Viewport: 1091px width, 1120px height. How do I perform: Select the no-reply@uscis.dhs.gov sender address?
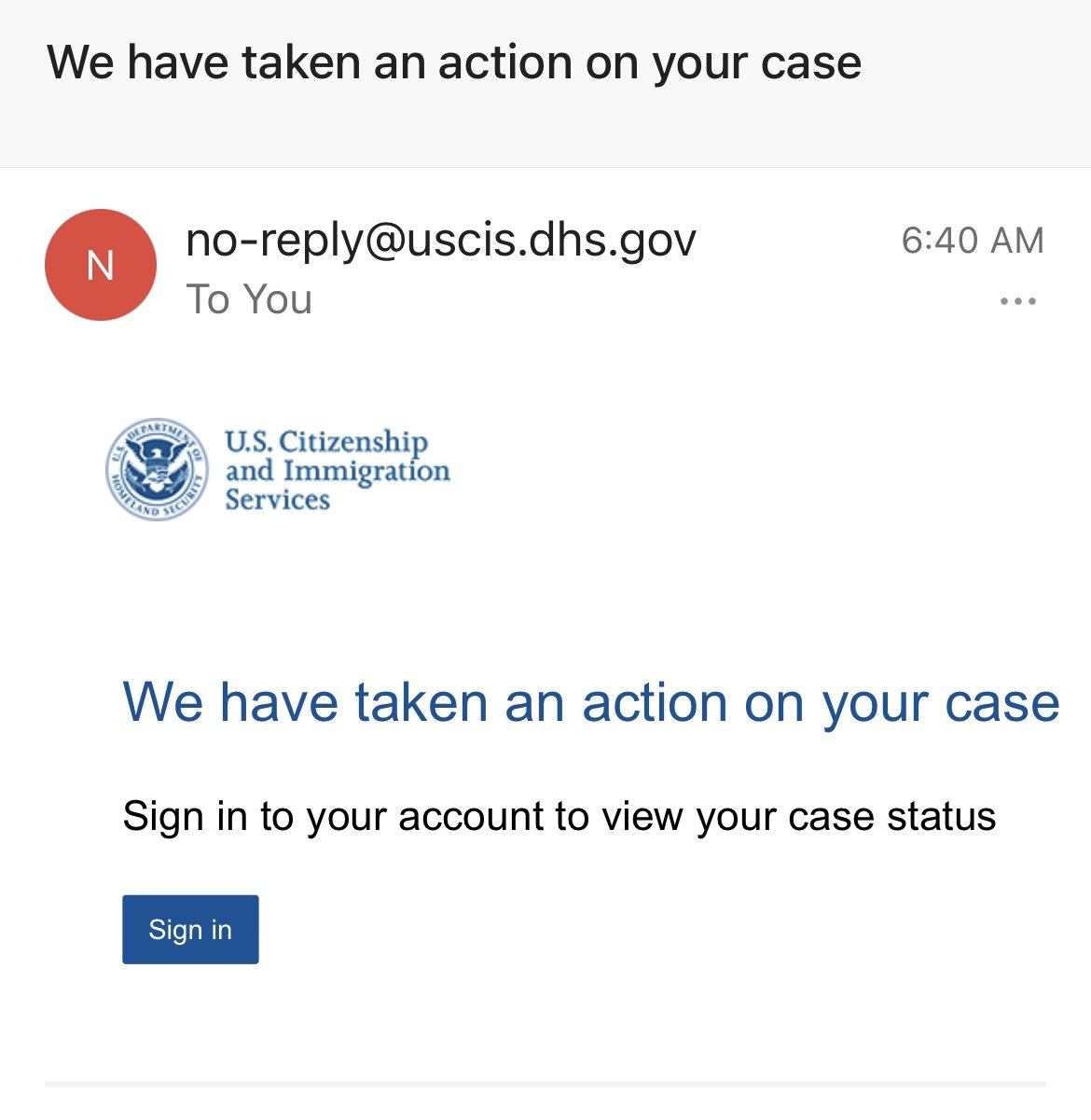[441, 240]
